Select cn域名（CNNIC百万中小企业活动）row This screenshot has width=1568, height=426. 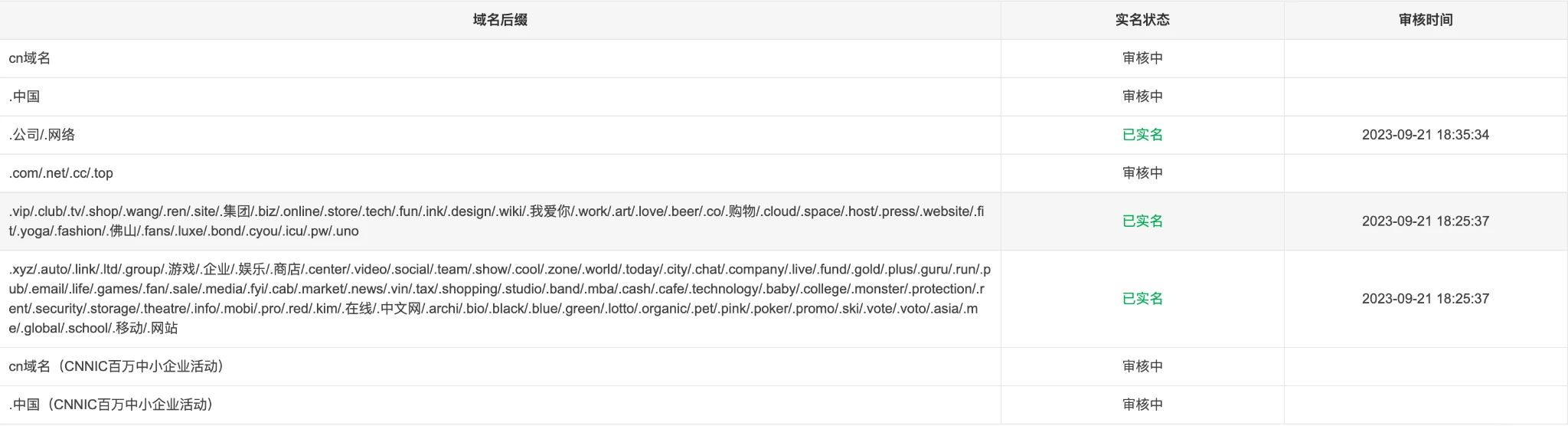(116, 366)
